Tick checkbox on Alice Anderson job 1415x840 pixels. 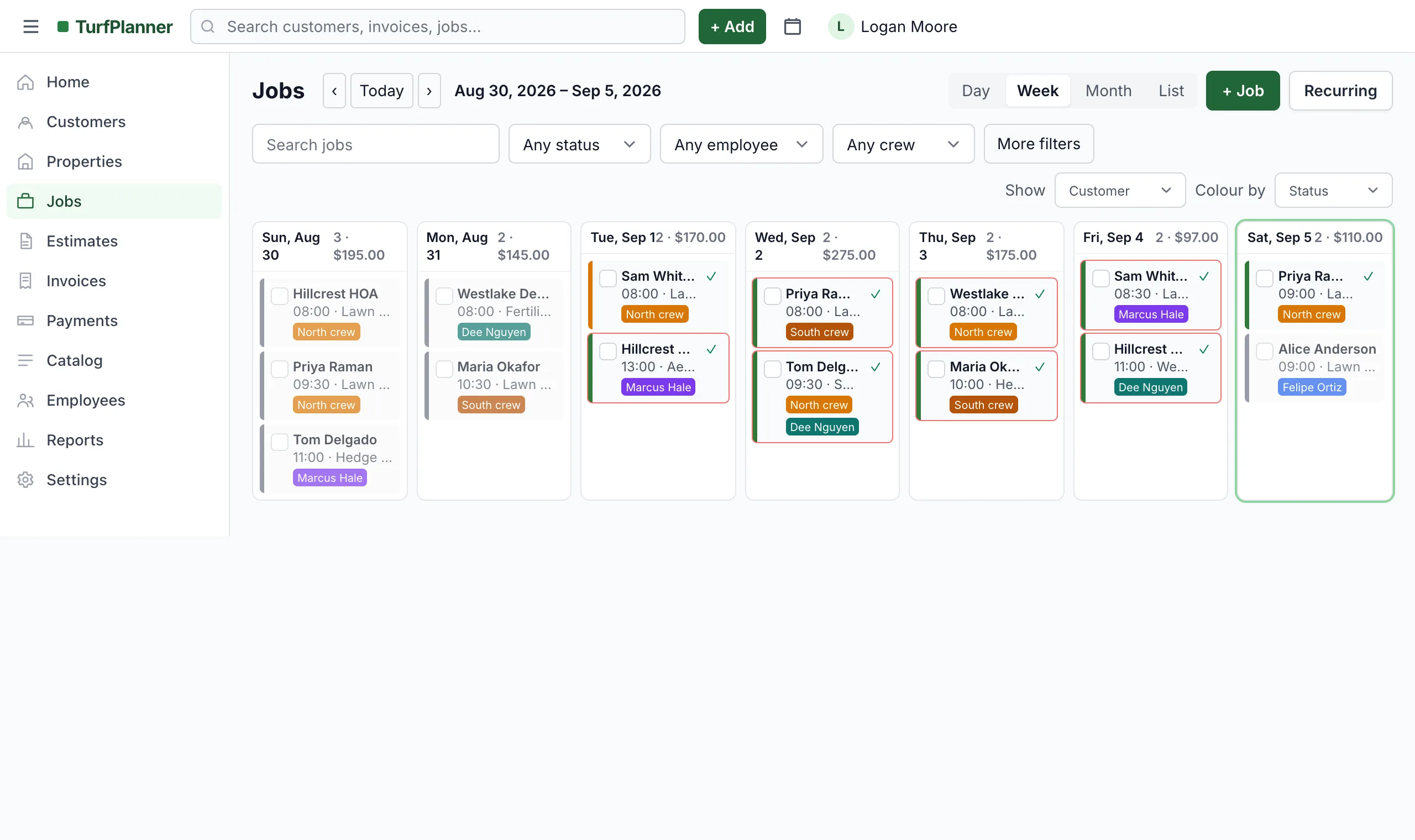[1264, 351]
